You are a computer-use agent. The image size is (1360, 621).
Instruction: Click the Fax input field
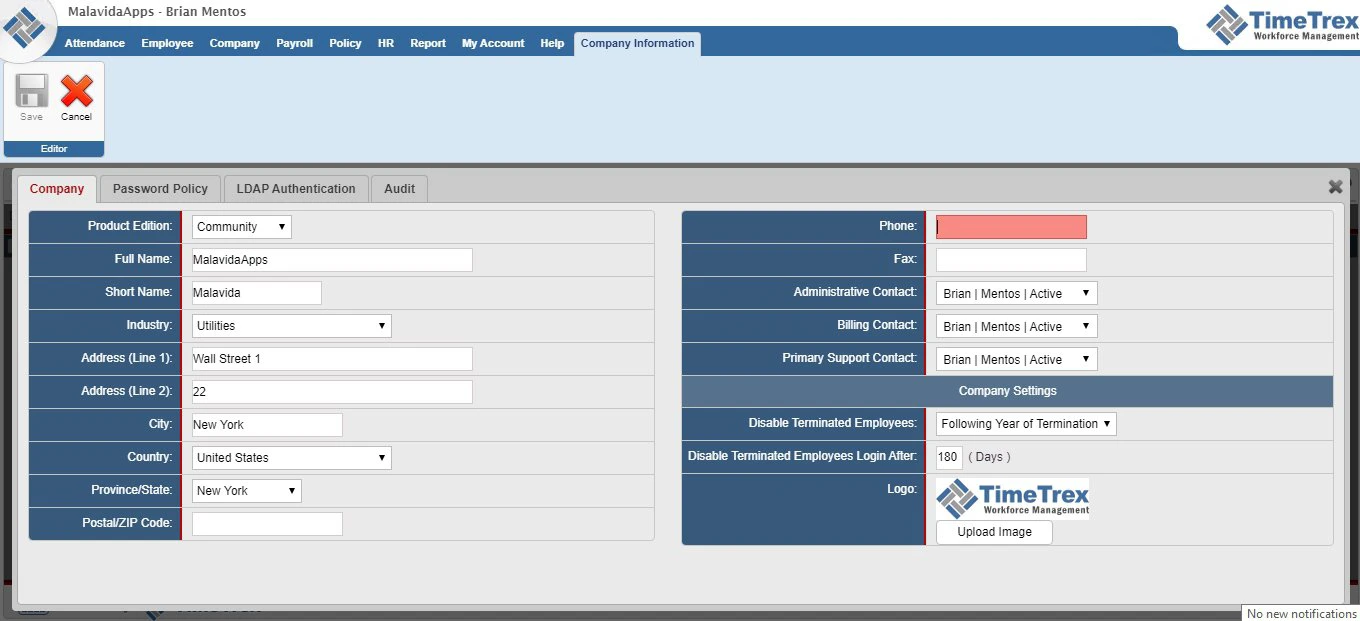(x=1011, y=260)
